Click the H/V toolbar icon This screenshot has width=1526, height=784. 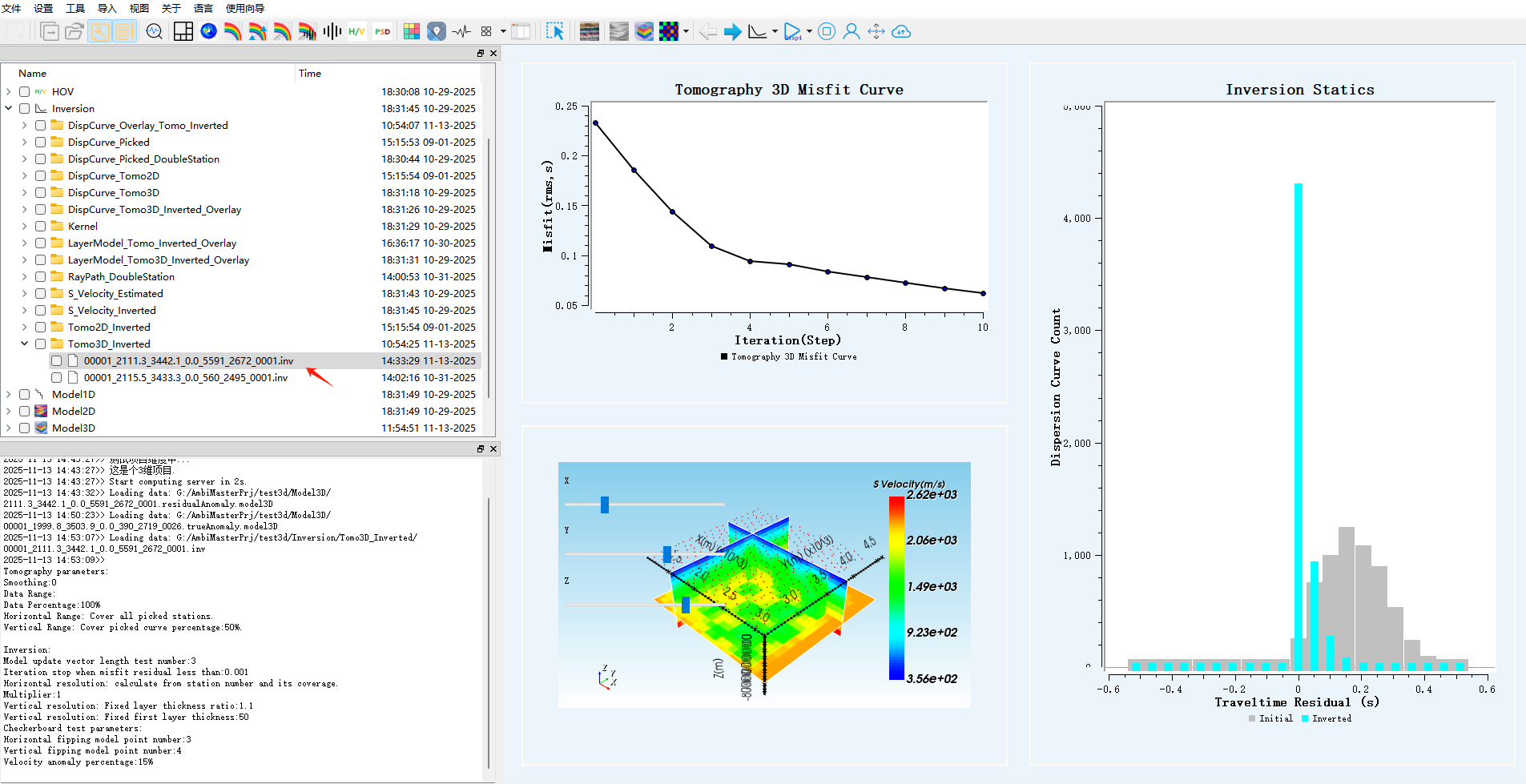[x=356, y=32]
